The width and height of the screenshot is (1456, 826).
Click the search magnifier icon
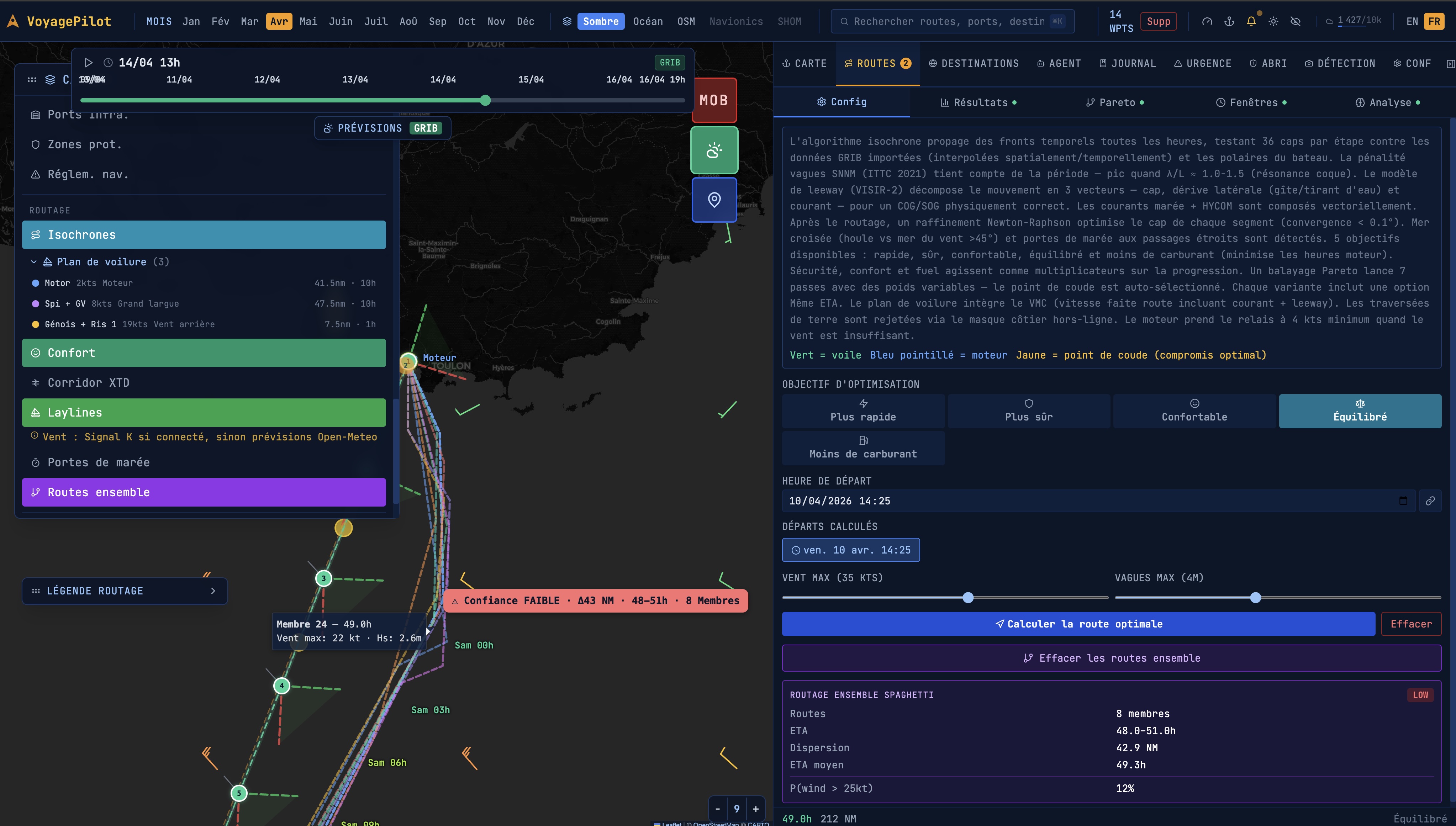844,22
